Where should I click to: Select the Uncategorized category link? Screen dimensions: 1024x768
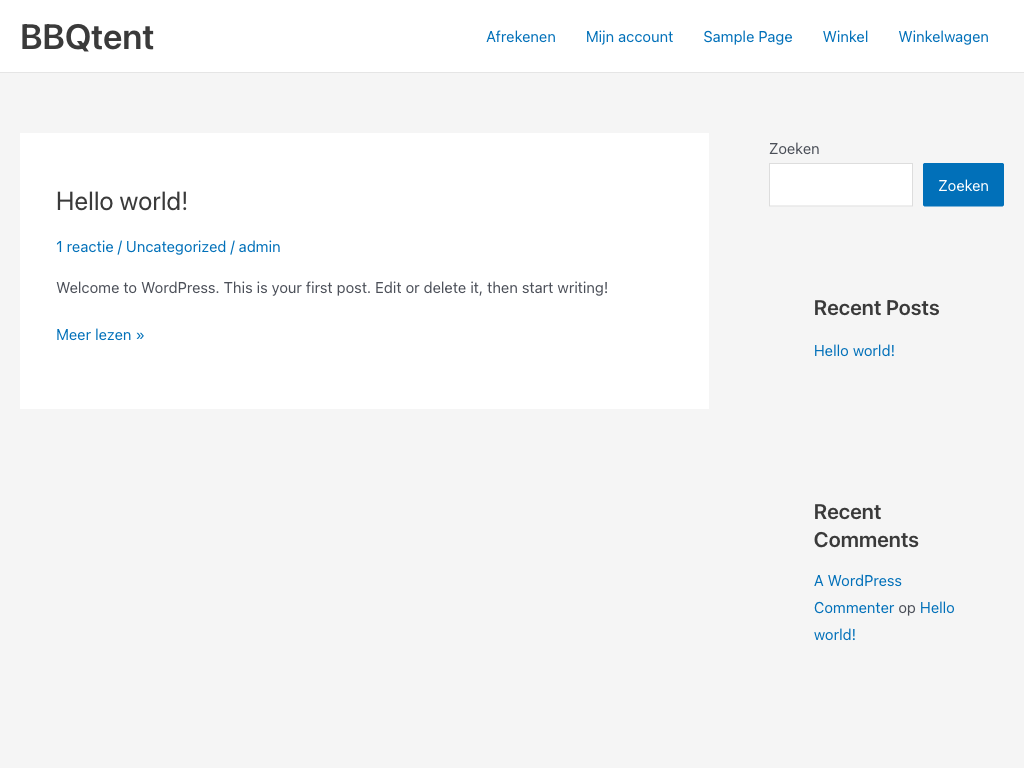pyautogui.click(x=176, y=247)
